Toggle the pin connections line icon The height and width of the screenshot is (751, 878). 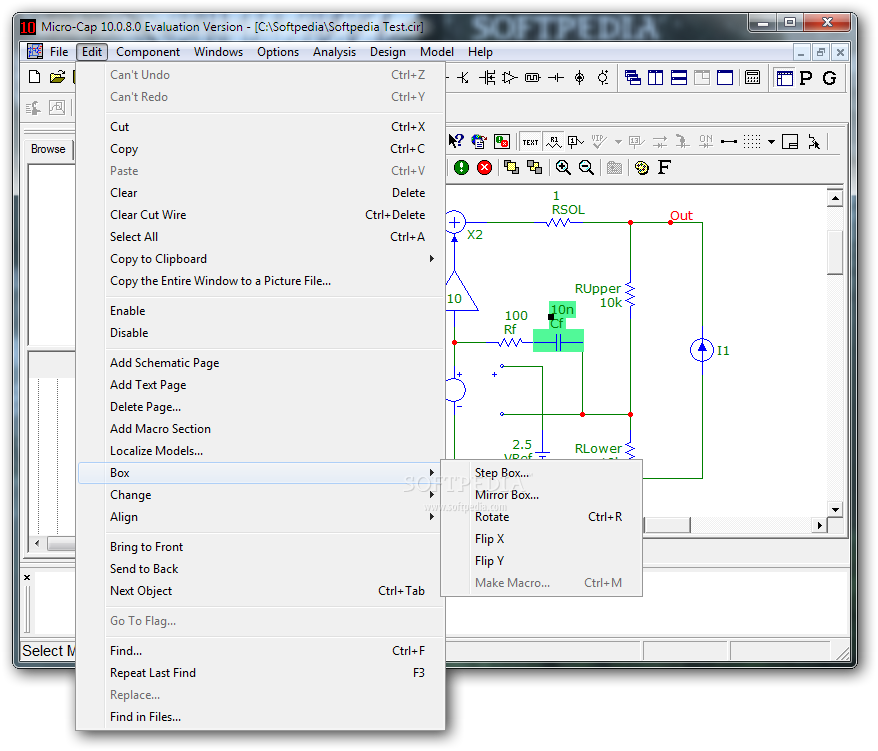(x=728, y=142)
